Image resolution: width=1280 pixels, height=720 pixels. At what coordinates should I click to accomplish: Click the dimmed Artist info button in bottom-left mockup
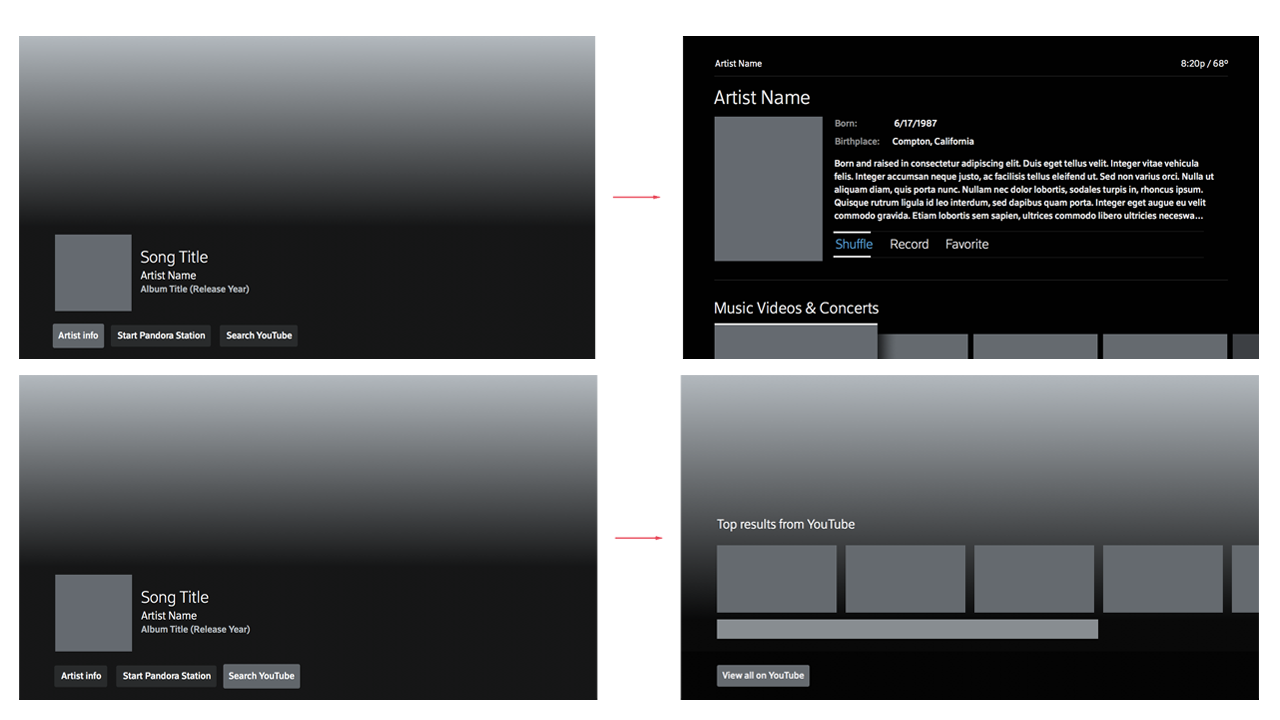[81, 676]
